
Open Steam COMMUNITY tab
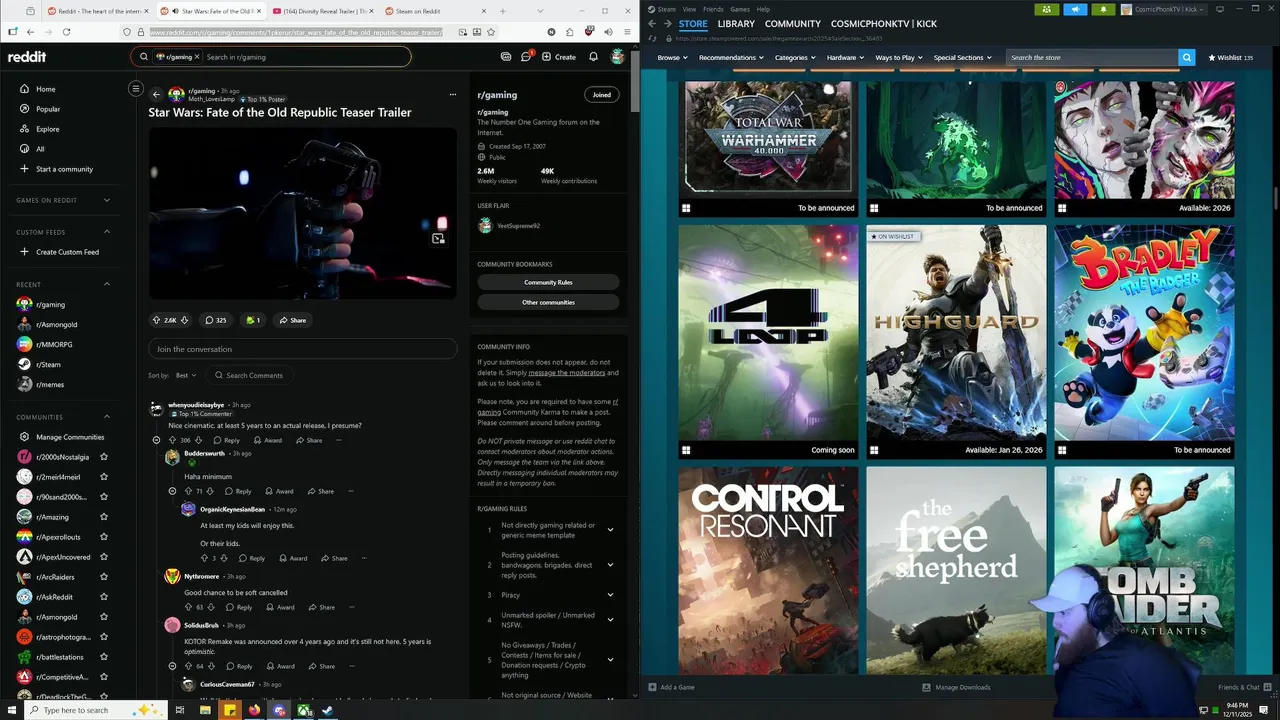tap(793, 23)
